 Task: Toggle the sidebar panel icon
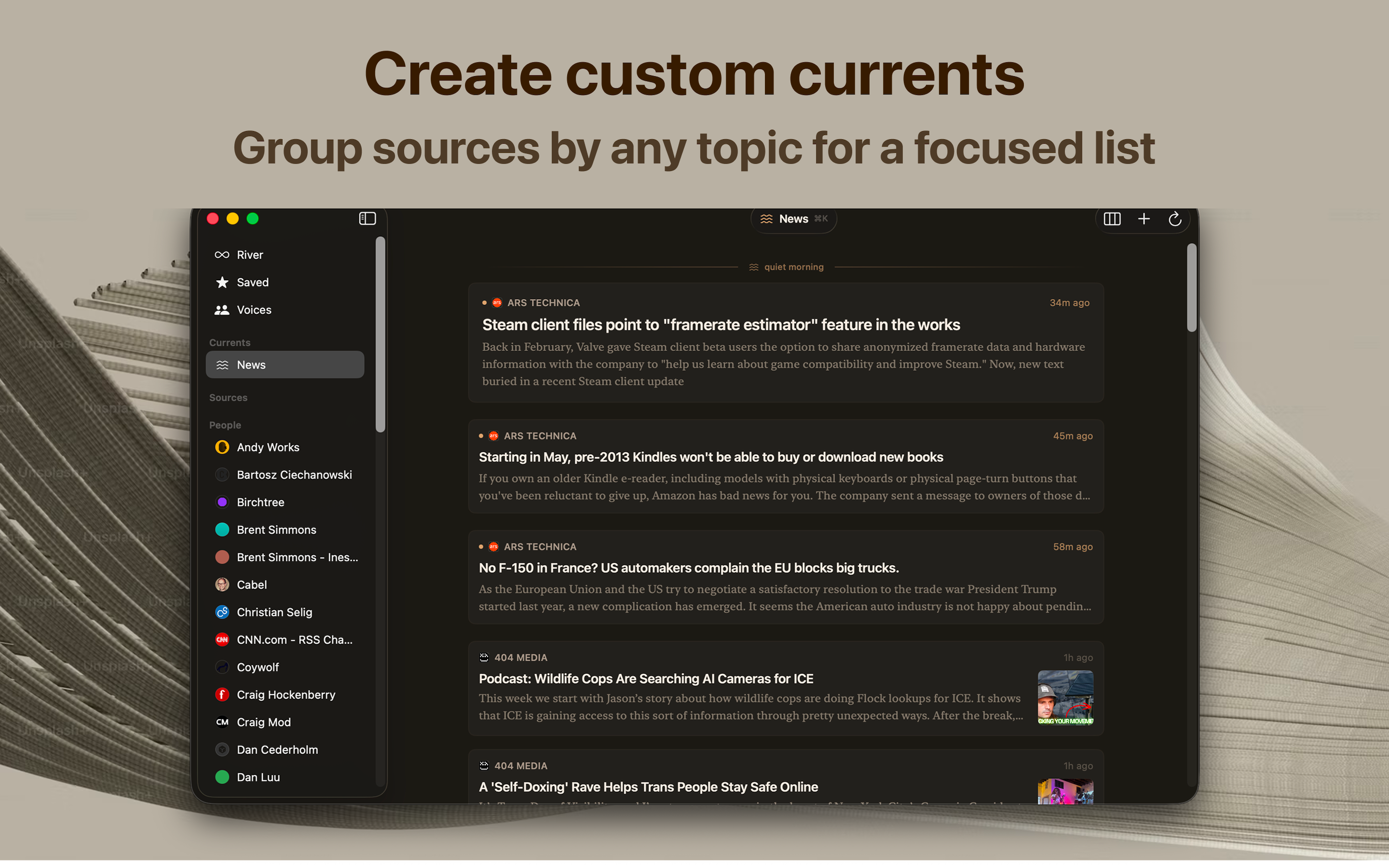click(x=368, y=219)
